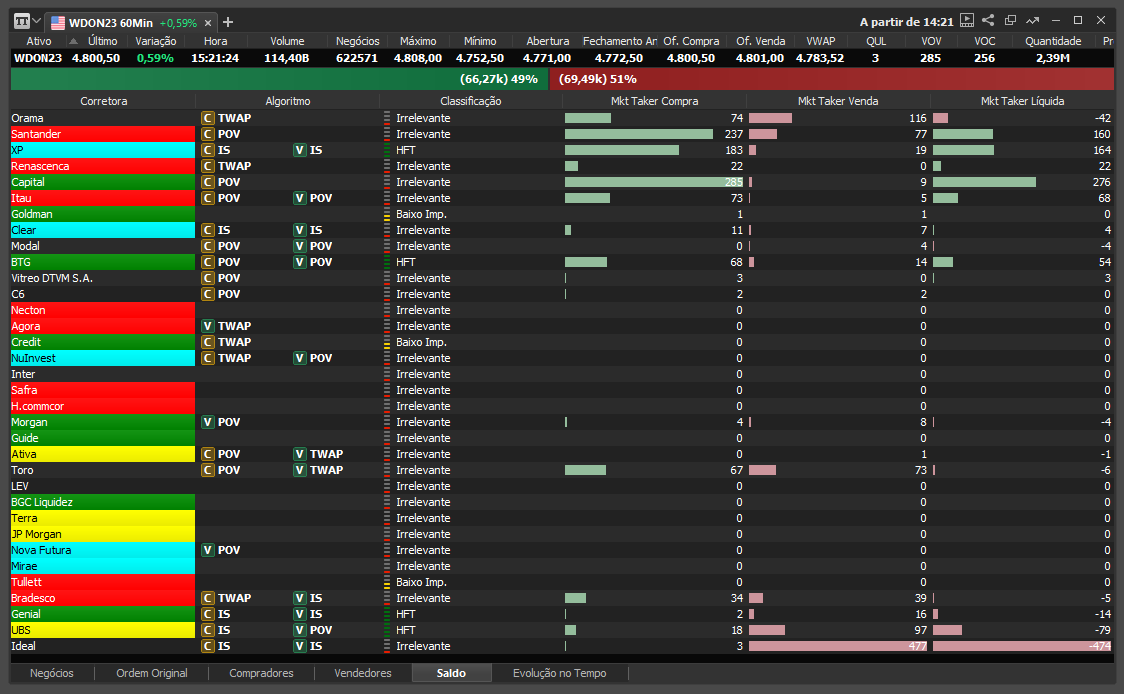Click the classification level indicator in Tullett row
The height and width of the screenshot is (694, 1124).
(x=387, y=582)
